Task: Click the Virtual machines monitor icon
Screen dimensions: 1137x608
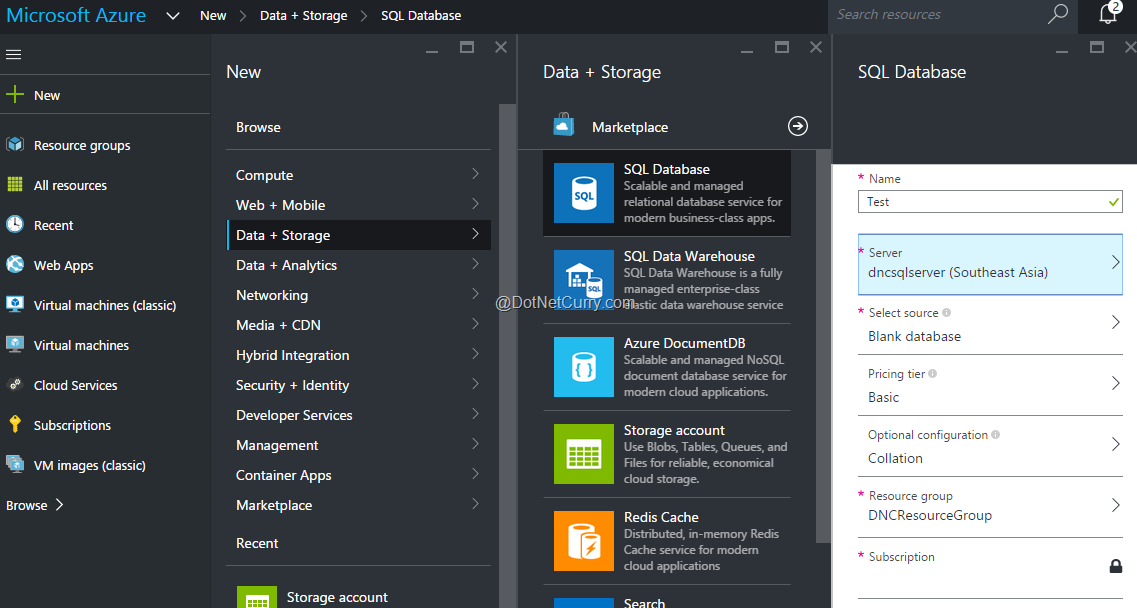Action: (15, 344)
